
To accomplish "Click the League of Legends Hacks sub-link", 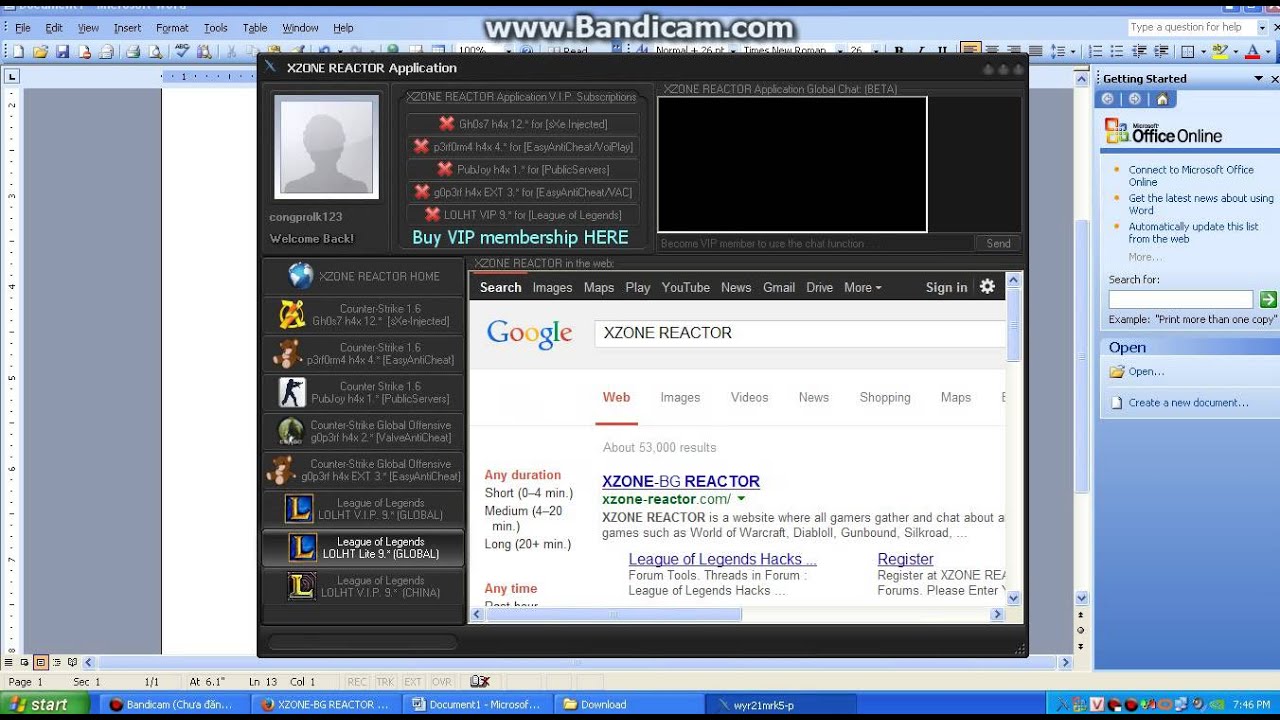I will [722, 559].
